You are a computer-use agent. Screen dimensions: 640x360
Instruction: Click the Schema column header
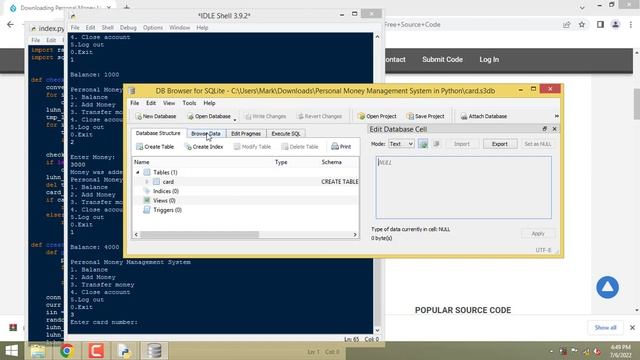pyautogui.click(x=331, y=162)
